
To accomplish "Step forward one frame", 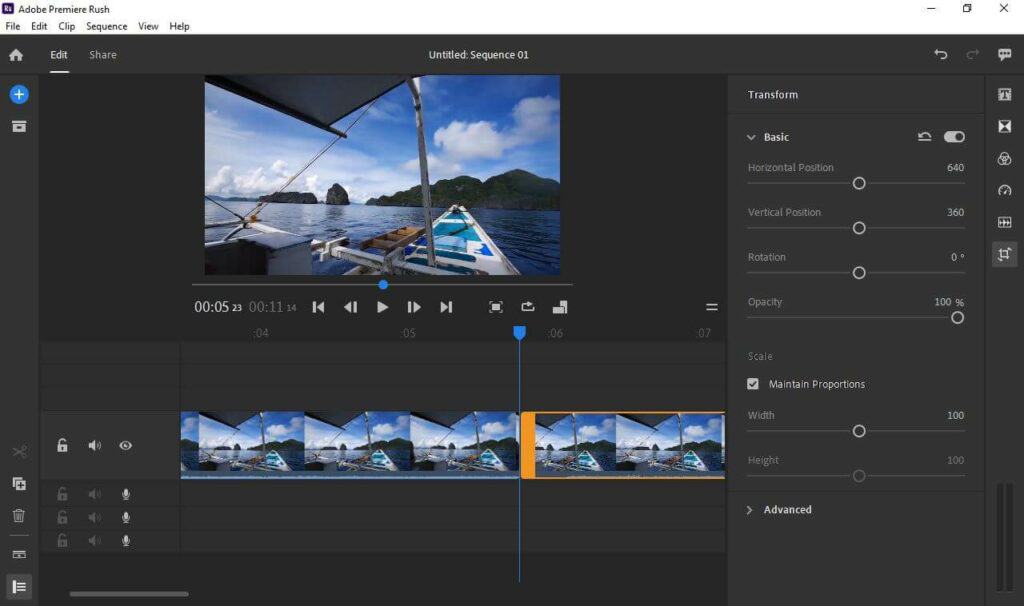I will [414, 307].
